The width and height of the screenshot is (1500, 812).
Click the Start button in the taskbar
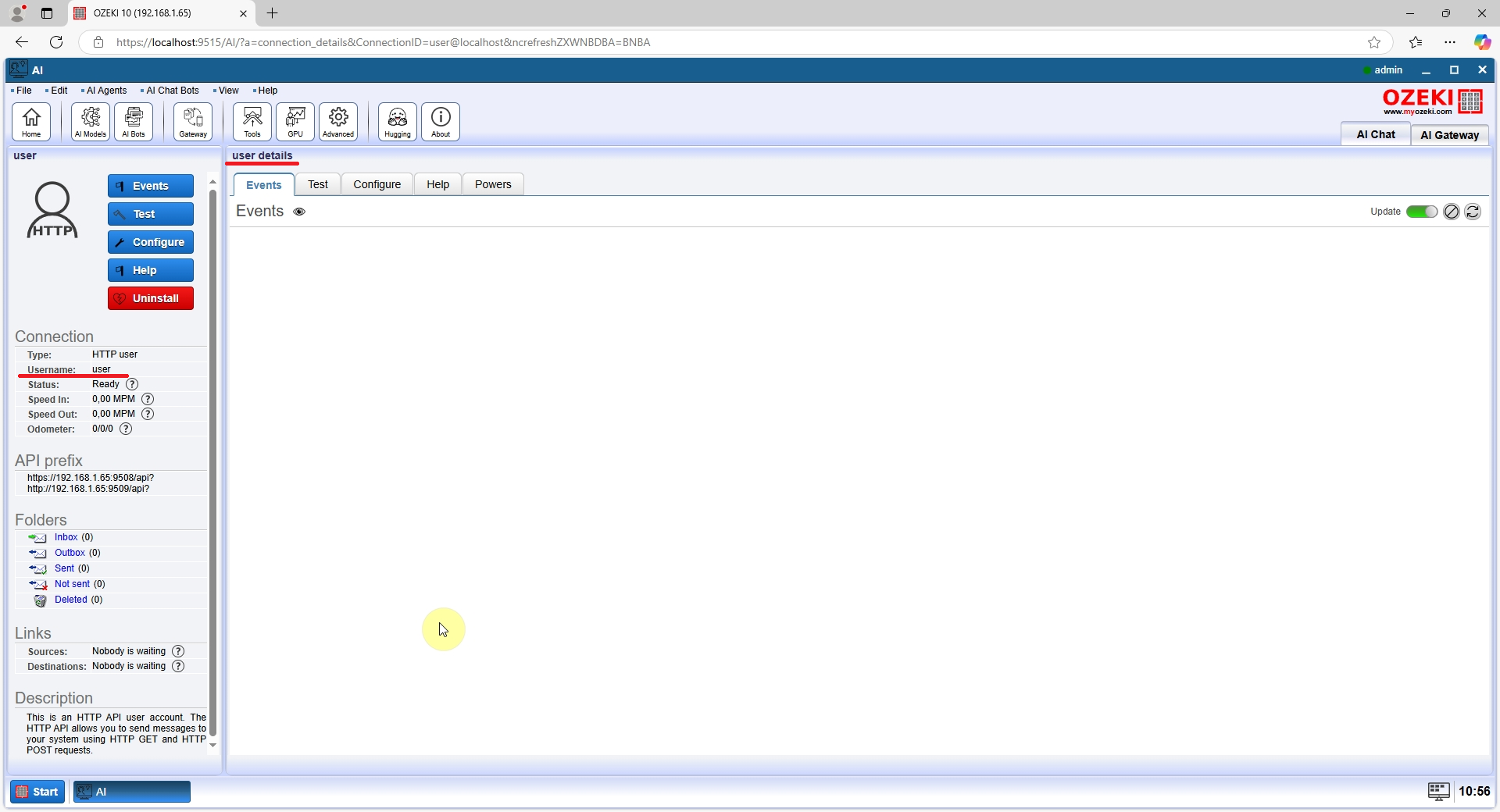tap(37, 792)
